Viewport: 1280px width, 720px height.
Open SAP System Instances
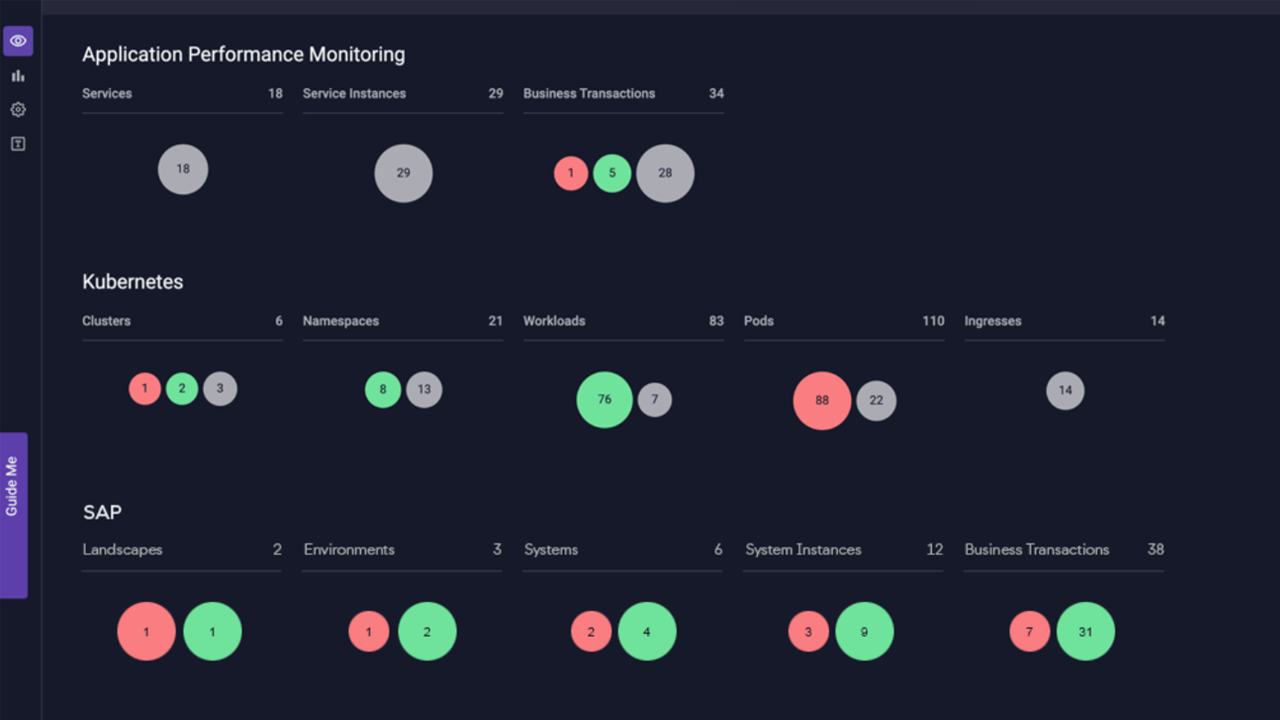[803, 549]
